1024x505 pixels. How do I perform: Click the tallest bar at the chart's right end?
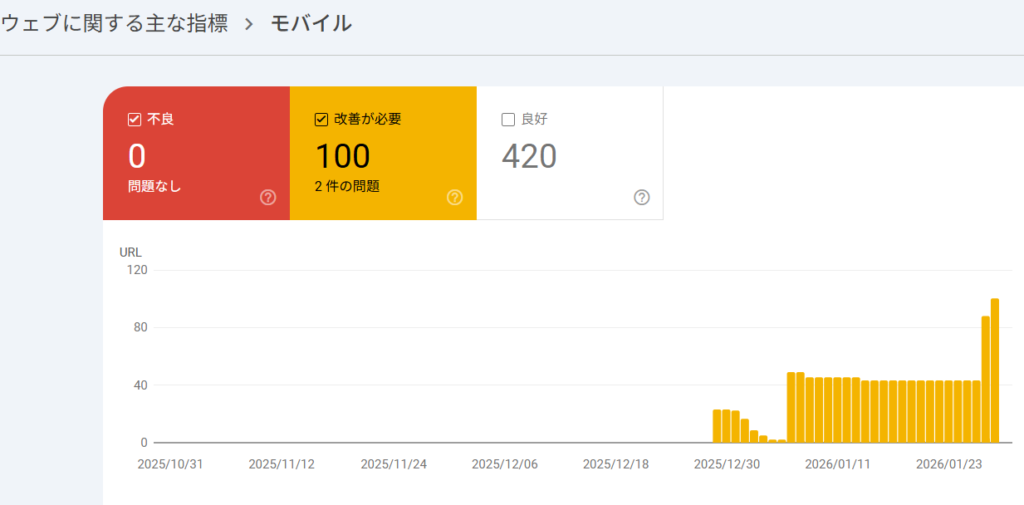pyautogui.click(x=995, y=370)
